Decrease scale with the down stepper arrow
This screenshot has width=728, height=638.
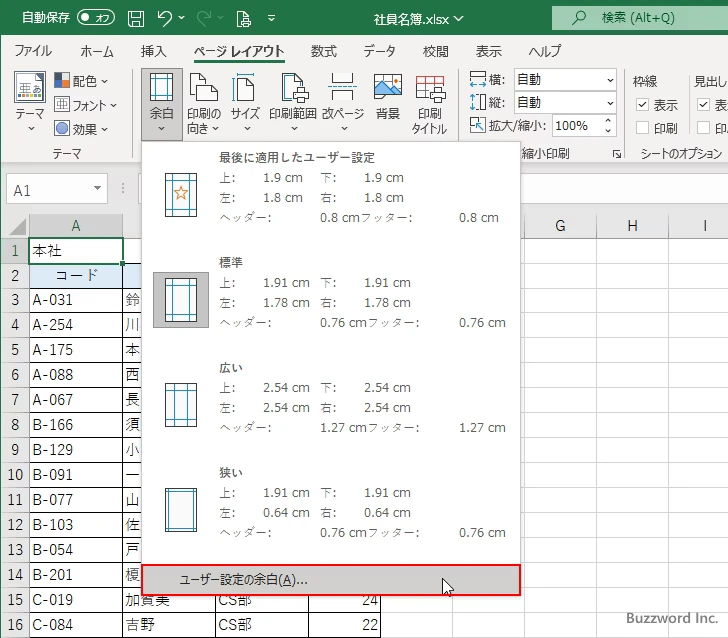click(608, 131)
